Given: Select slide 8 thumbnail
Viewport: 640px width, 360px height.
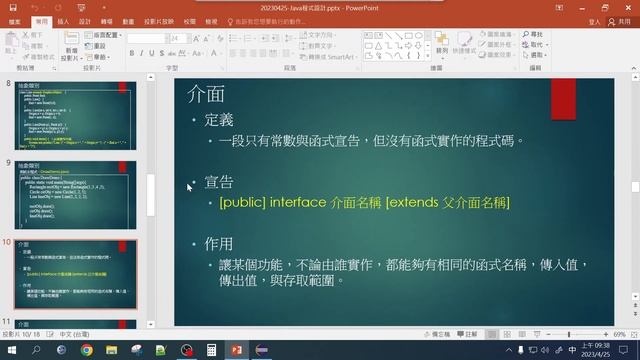Looking at the screenshot, I should (x=76, y=116).
